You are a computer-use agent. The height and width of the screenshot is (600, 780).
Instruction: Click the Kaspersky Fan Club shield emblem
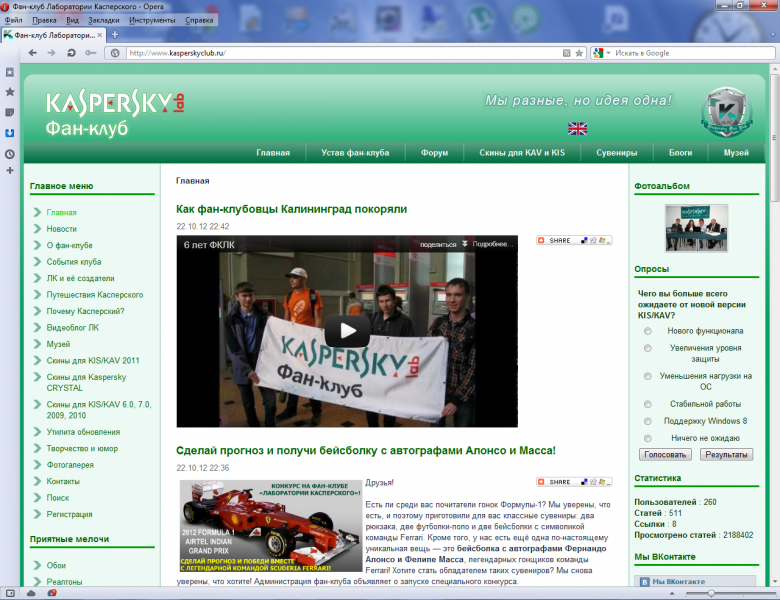point(726,112)
